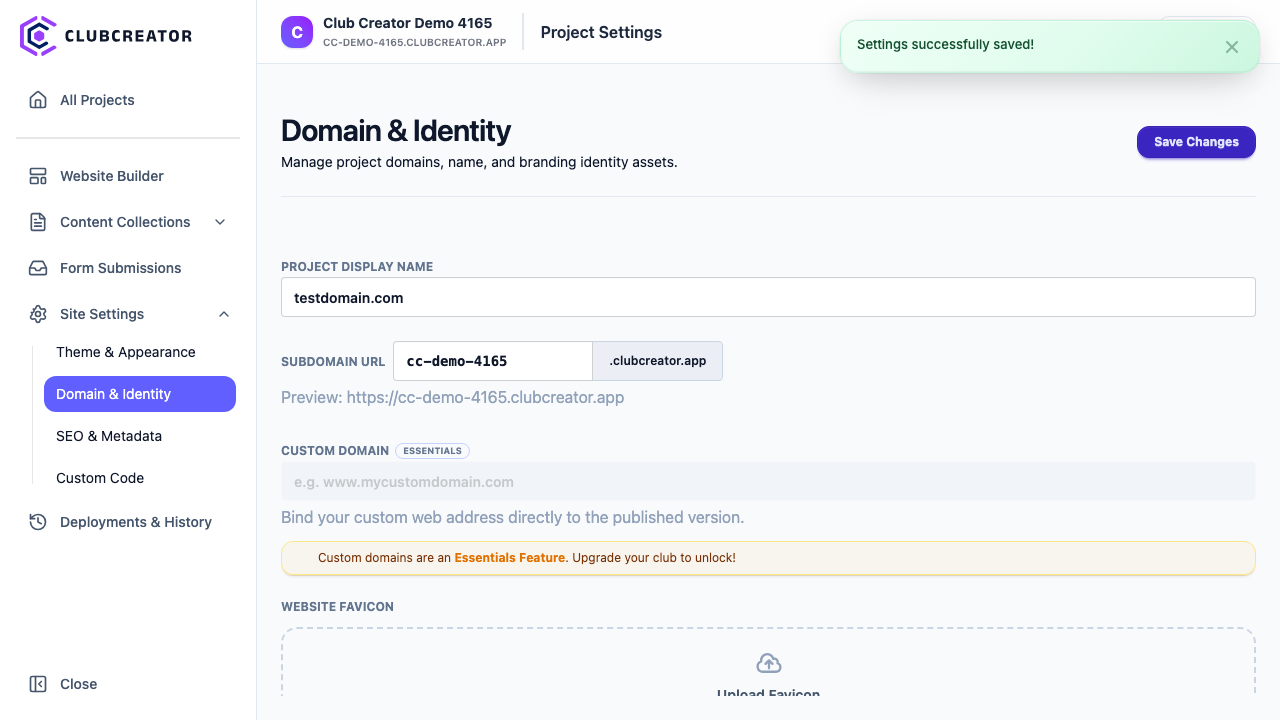Click the Essentials badge next to Custom Domain

pyautogui.click(x=432, y=451)
